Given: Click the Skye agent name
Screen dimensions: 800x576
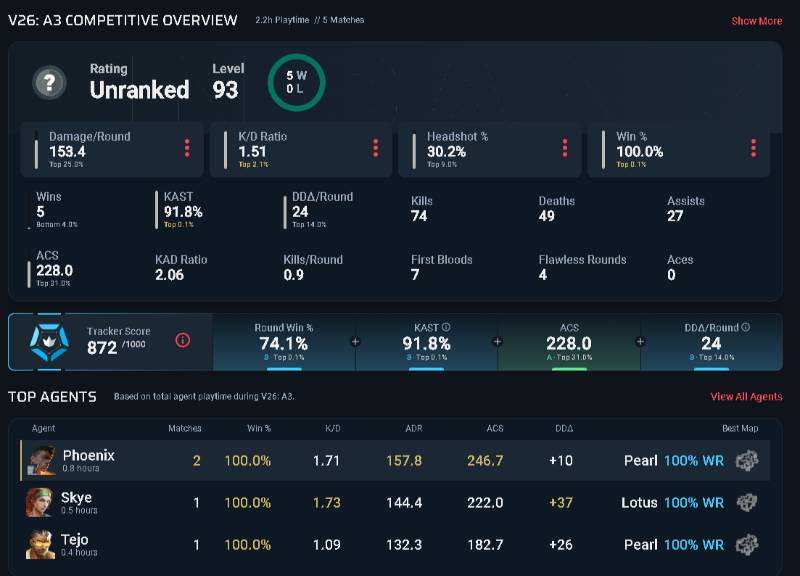Looking at the screenshot, I should (77, 497).
